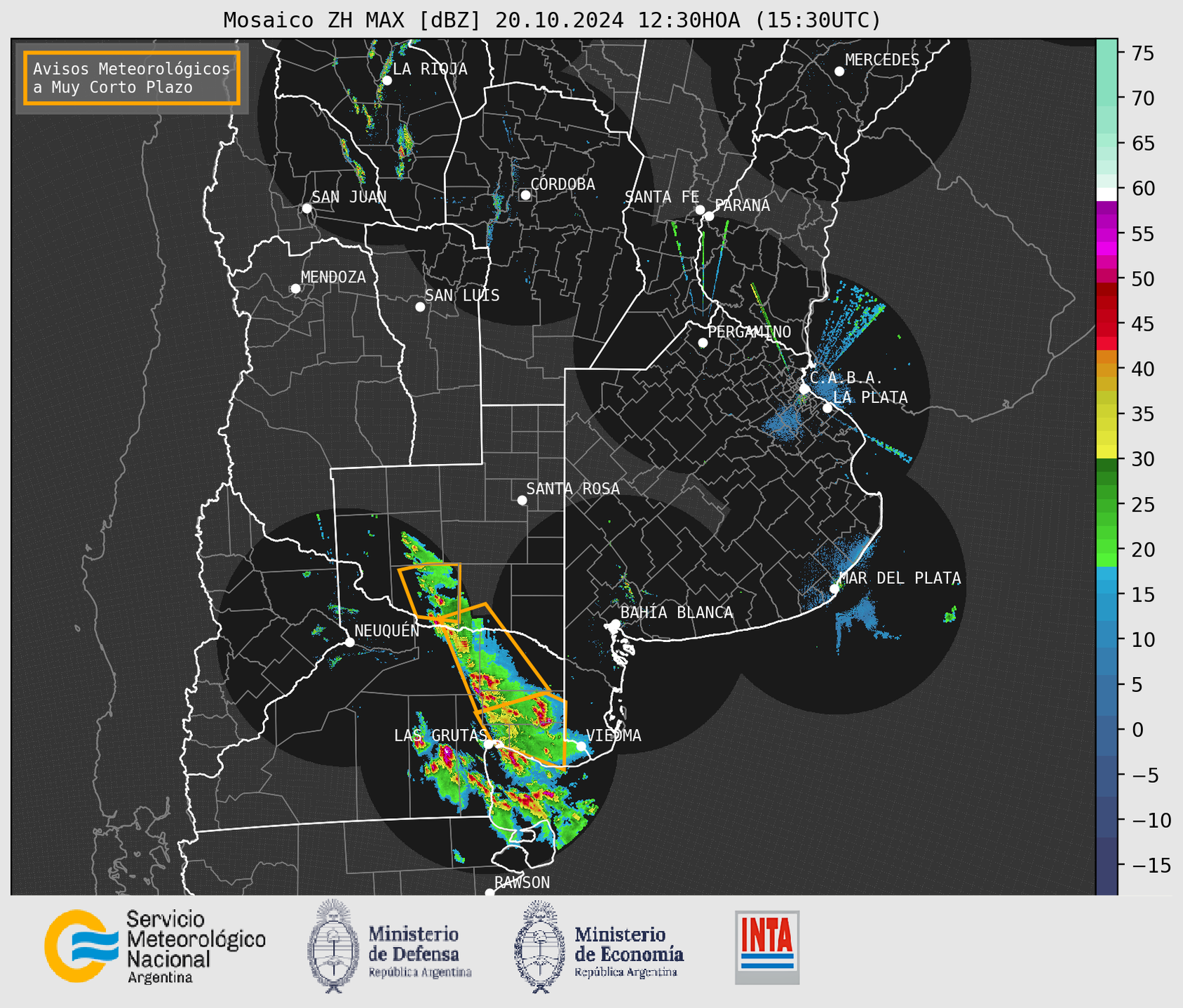This screenshot has width=1183, height=1008.
Task: Click the MAR DEL PLATA city label
Action: coord(900,578)
